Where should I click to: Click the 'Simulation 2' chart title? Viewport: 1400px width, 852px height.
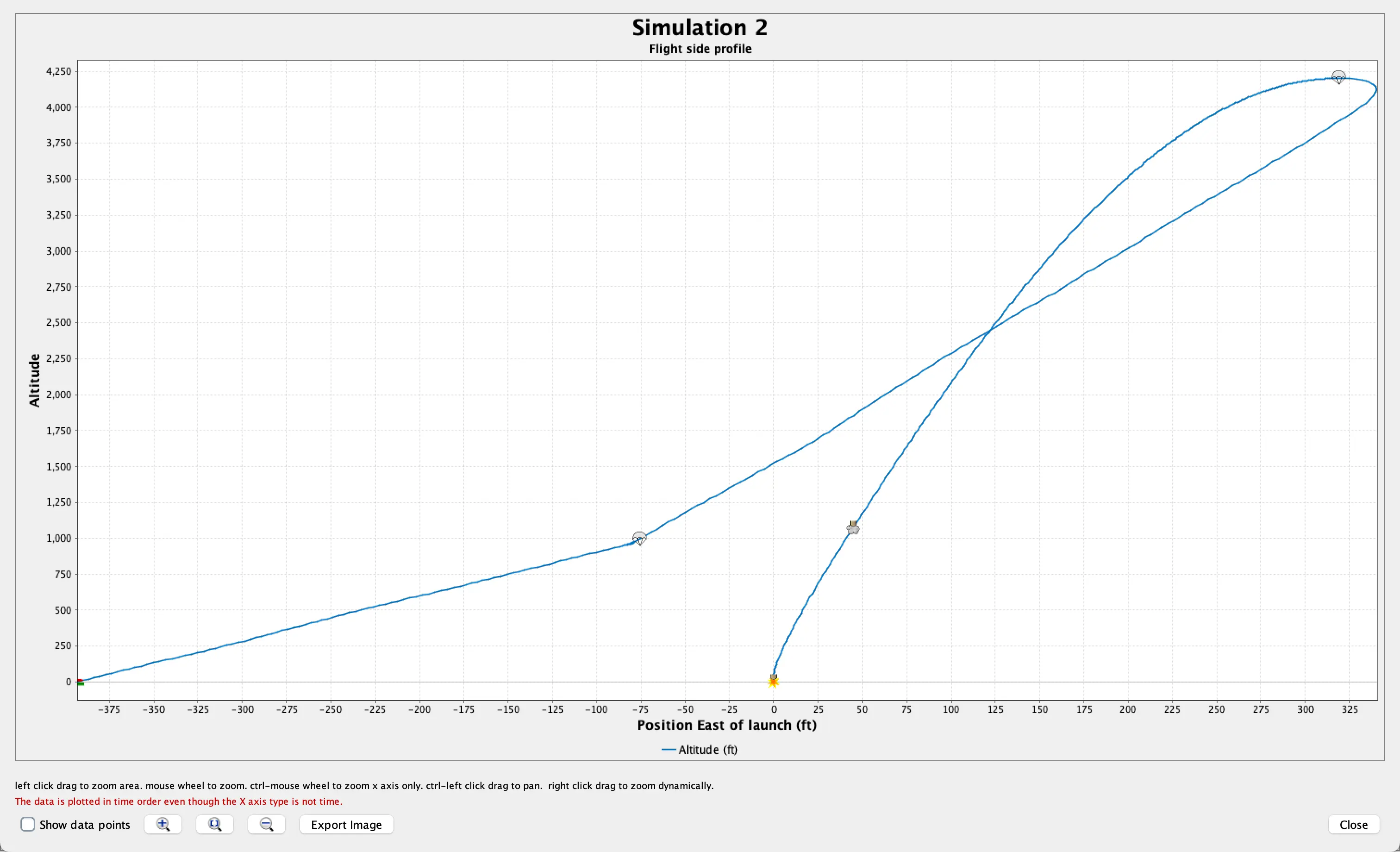pos(700,27)
